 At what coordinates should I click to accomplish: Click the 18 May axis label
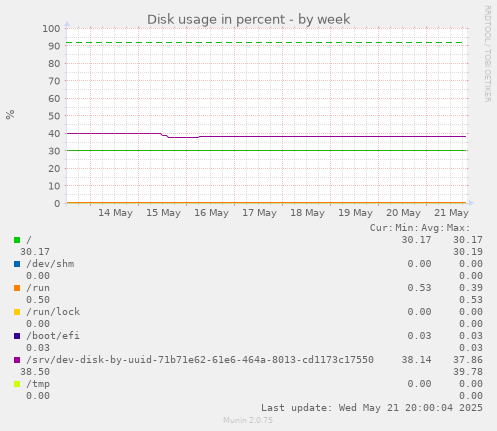(307, 213)
